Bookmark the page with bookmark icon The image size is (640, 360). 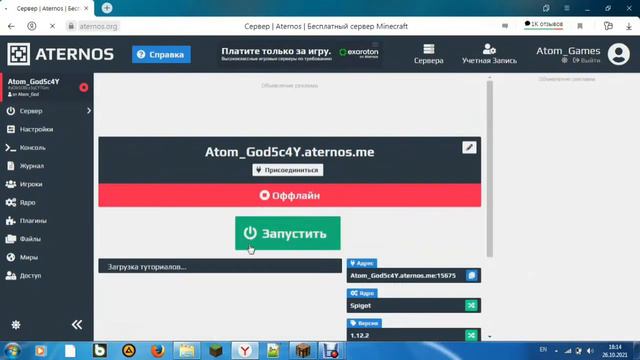(580, 26)
